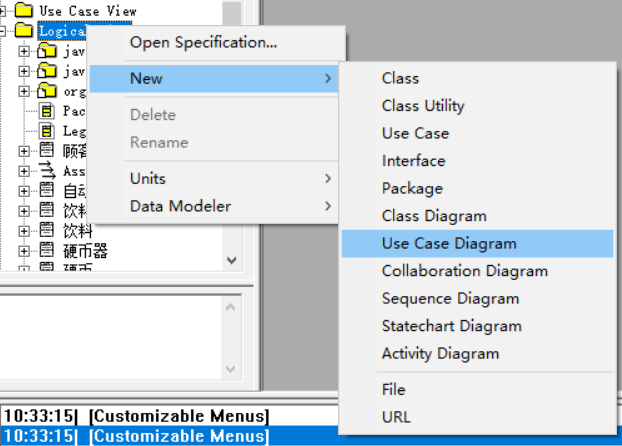Click the 自动 class icon in tree

tap(46, 190)
